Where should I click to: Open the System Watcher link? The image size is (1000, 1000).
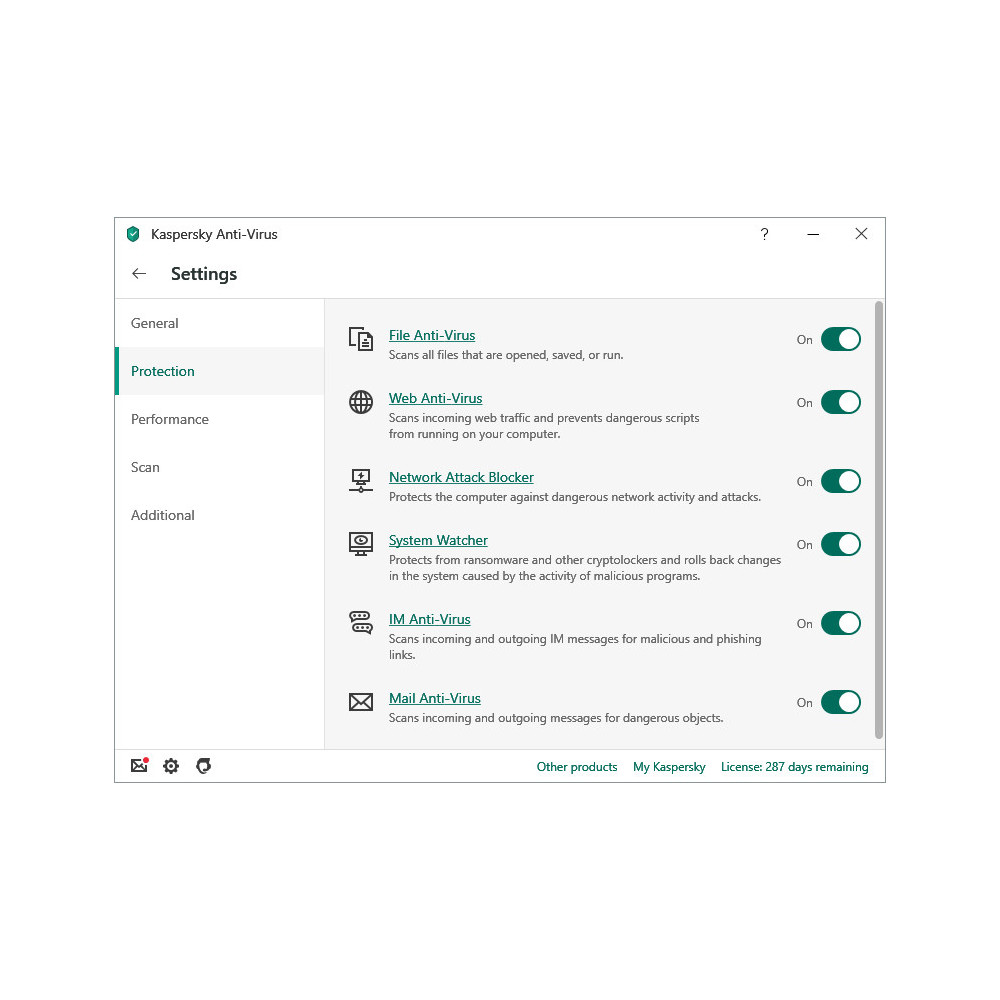click(438, 541)
